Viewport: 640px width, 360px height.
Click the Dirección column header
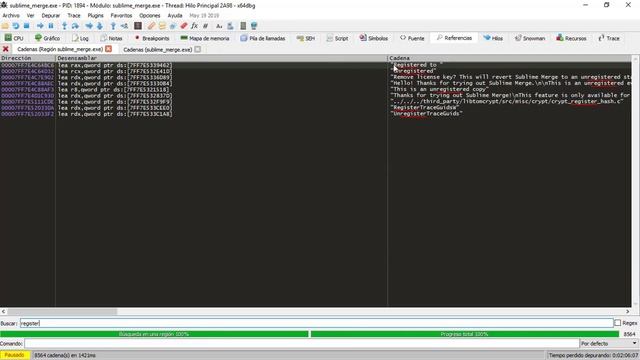click(27, 58)
